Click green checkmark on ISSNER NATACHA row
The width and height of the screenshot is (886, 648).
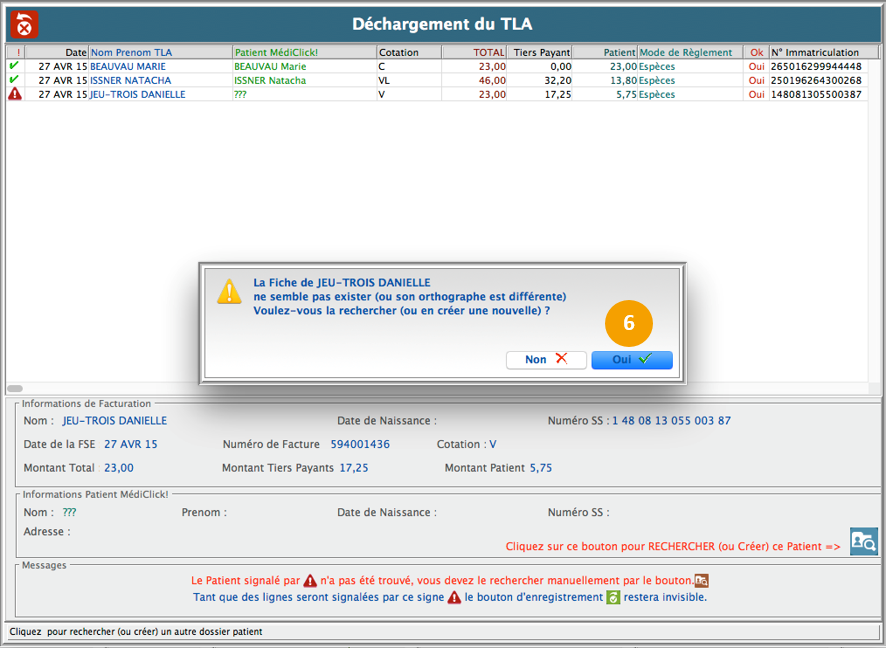[x=14, y=80]
